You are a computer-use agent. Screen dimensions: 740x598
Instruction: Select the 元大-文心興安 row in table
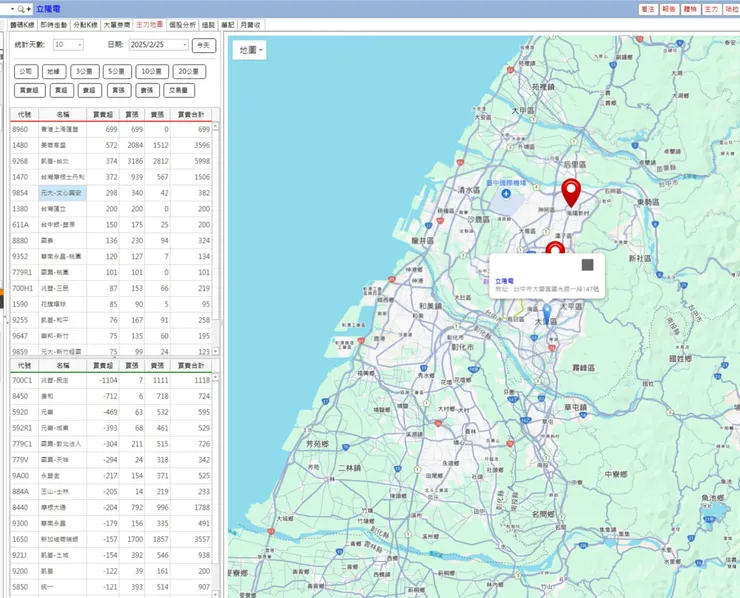click(x=62, y=192)
